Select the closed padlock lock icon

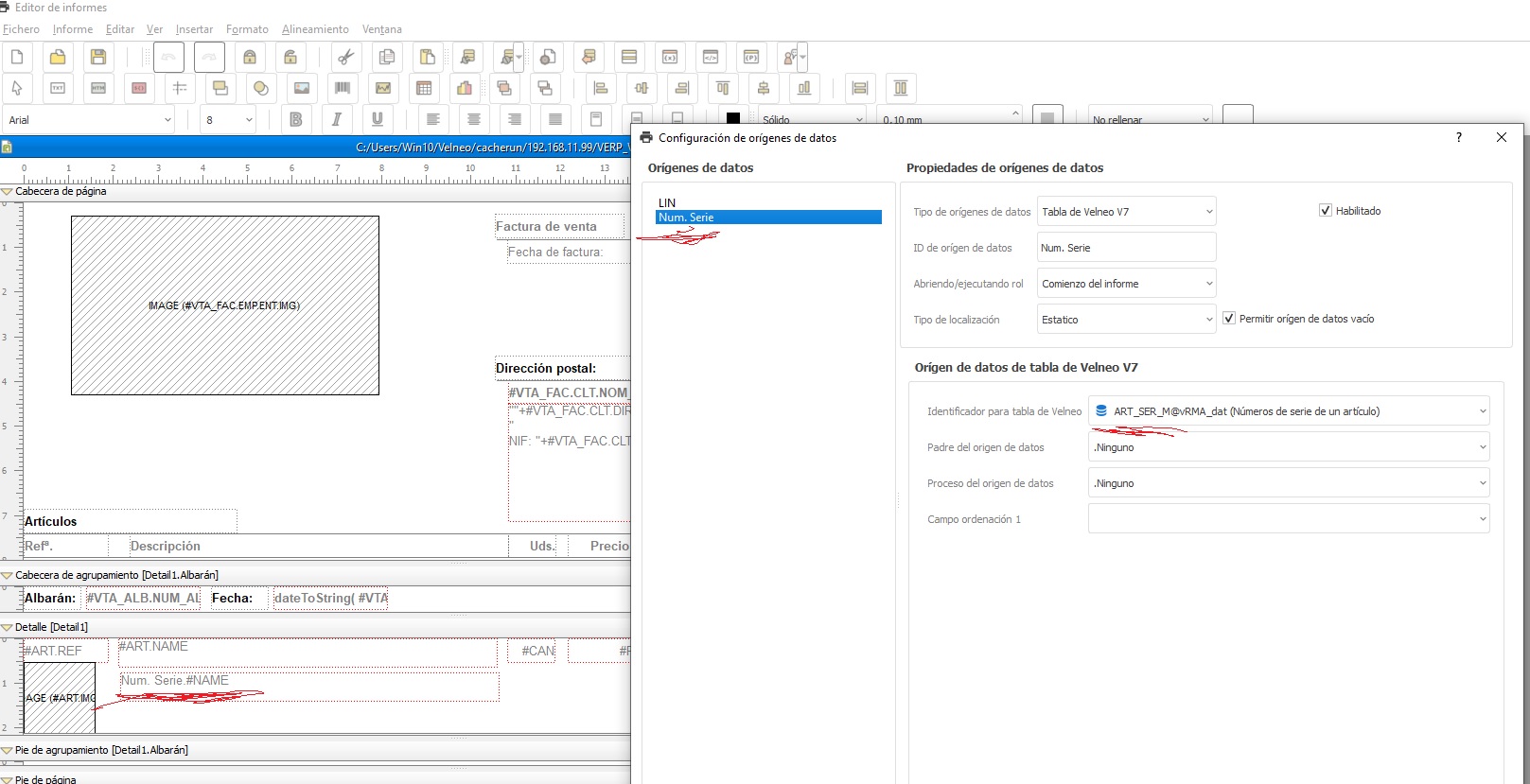(x=250, y=58)
